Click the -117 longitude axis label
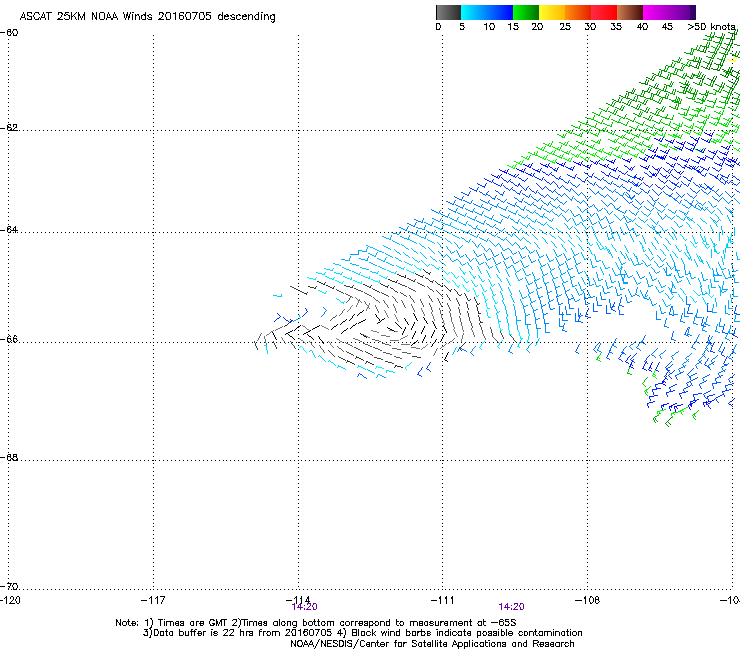 tap(153, 600)
